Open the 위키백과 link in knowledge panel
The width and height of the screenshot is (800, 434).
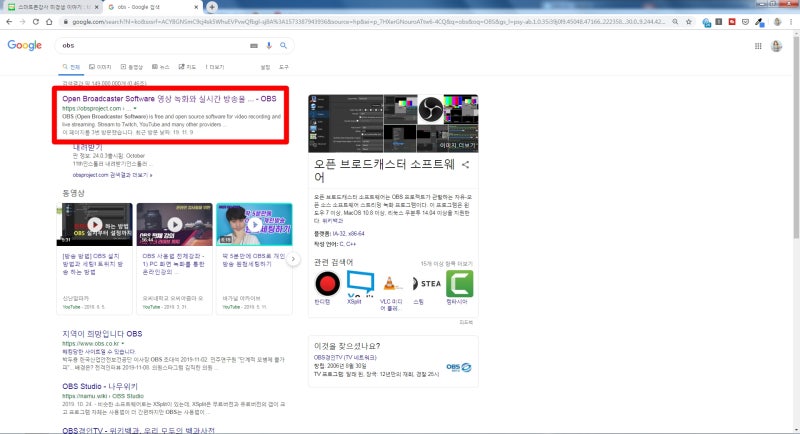333,221
